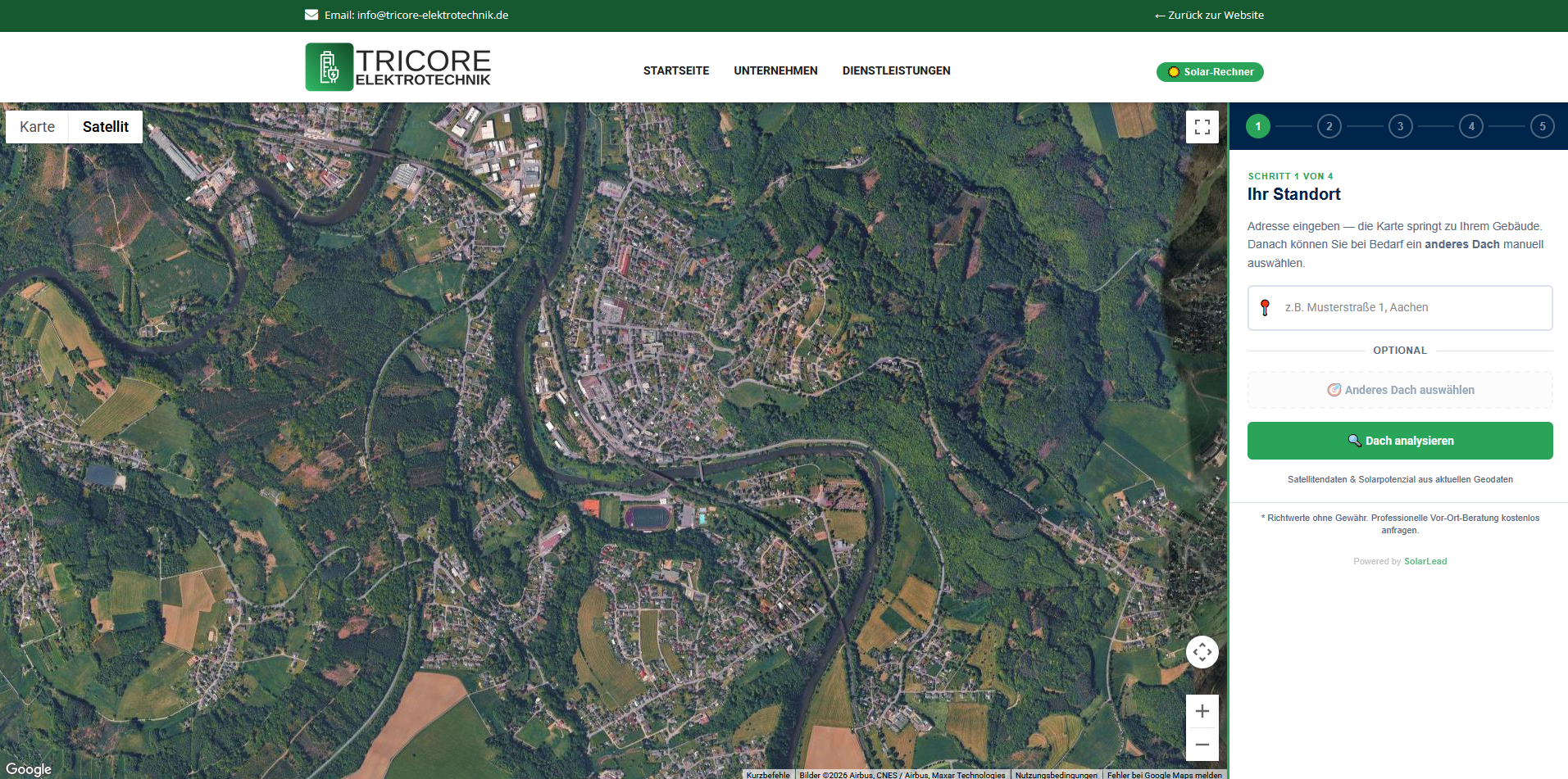
Task: Click the red location pin icon
Action: (x=1265, y=307)
